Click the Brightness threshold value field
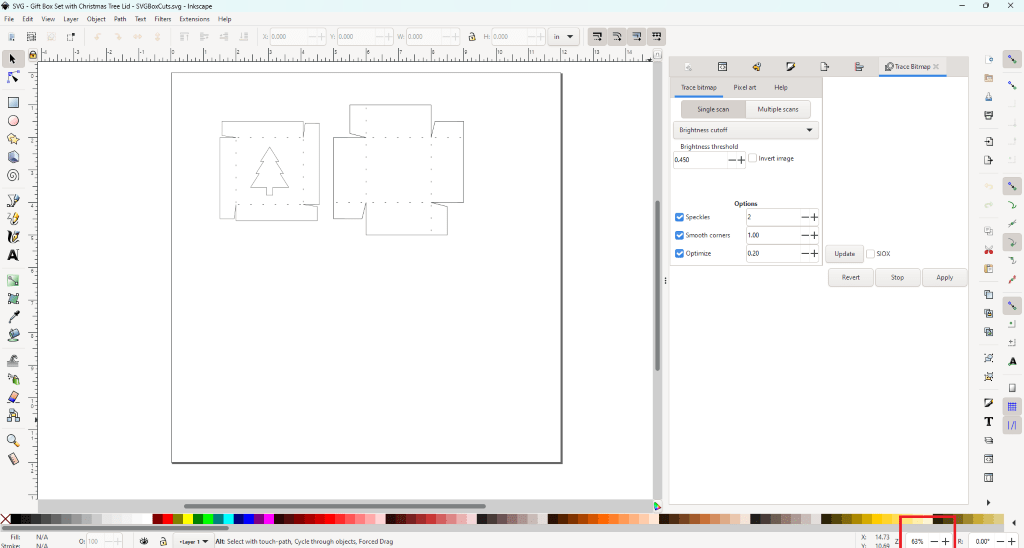This screenshot has width=1024, height=548. coord(700,160)
